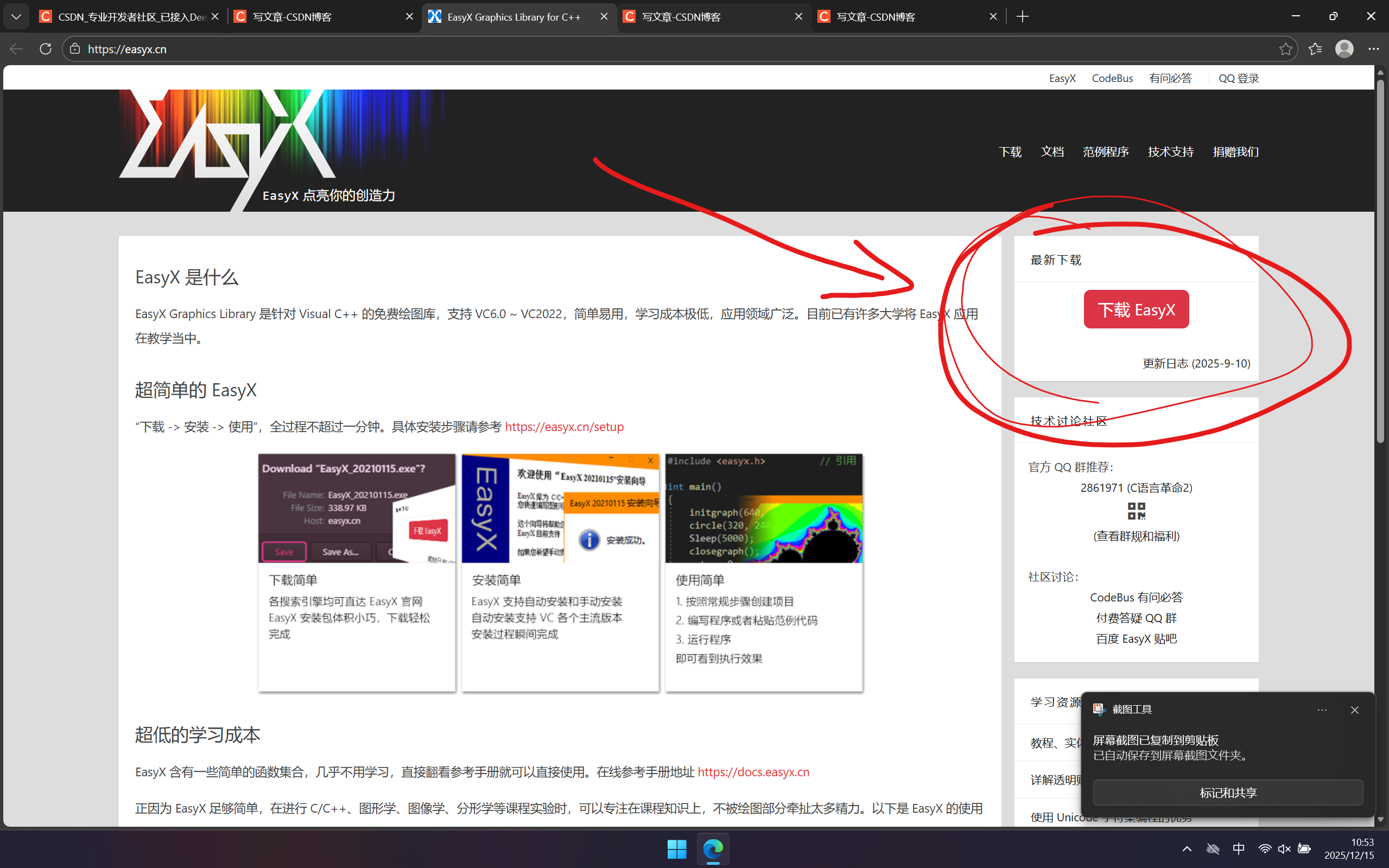
Task: Open Microsoft Edge from the taskbar
Action: [713, 848]
